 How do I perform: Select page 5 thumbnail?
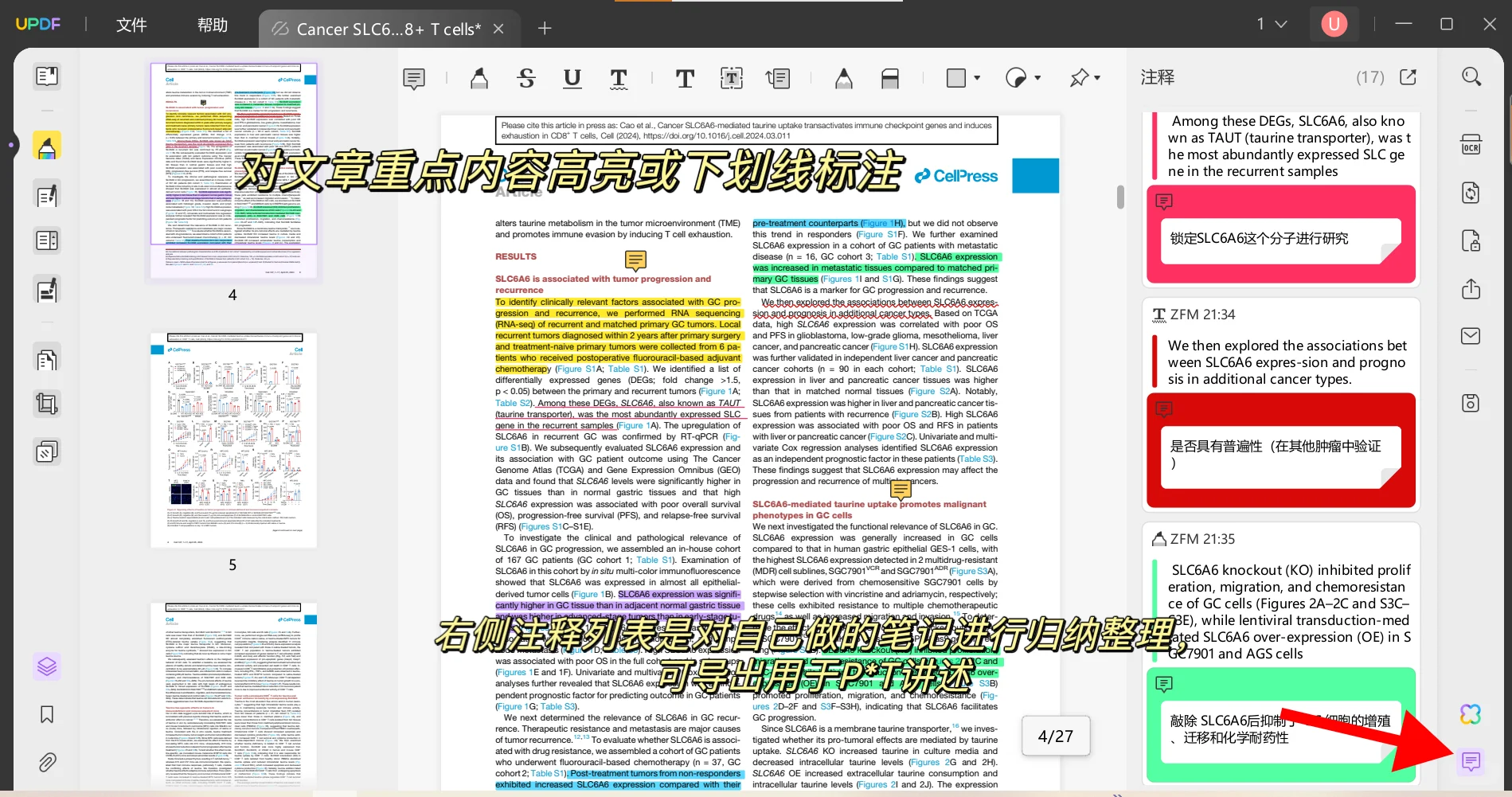pos(233,440)
